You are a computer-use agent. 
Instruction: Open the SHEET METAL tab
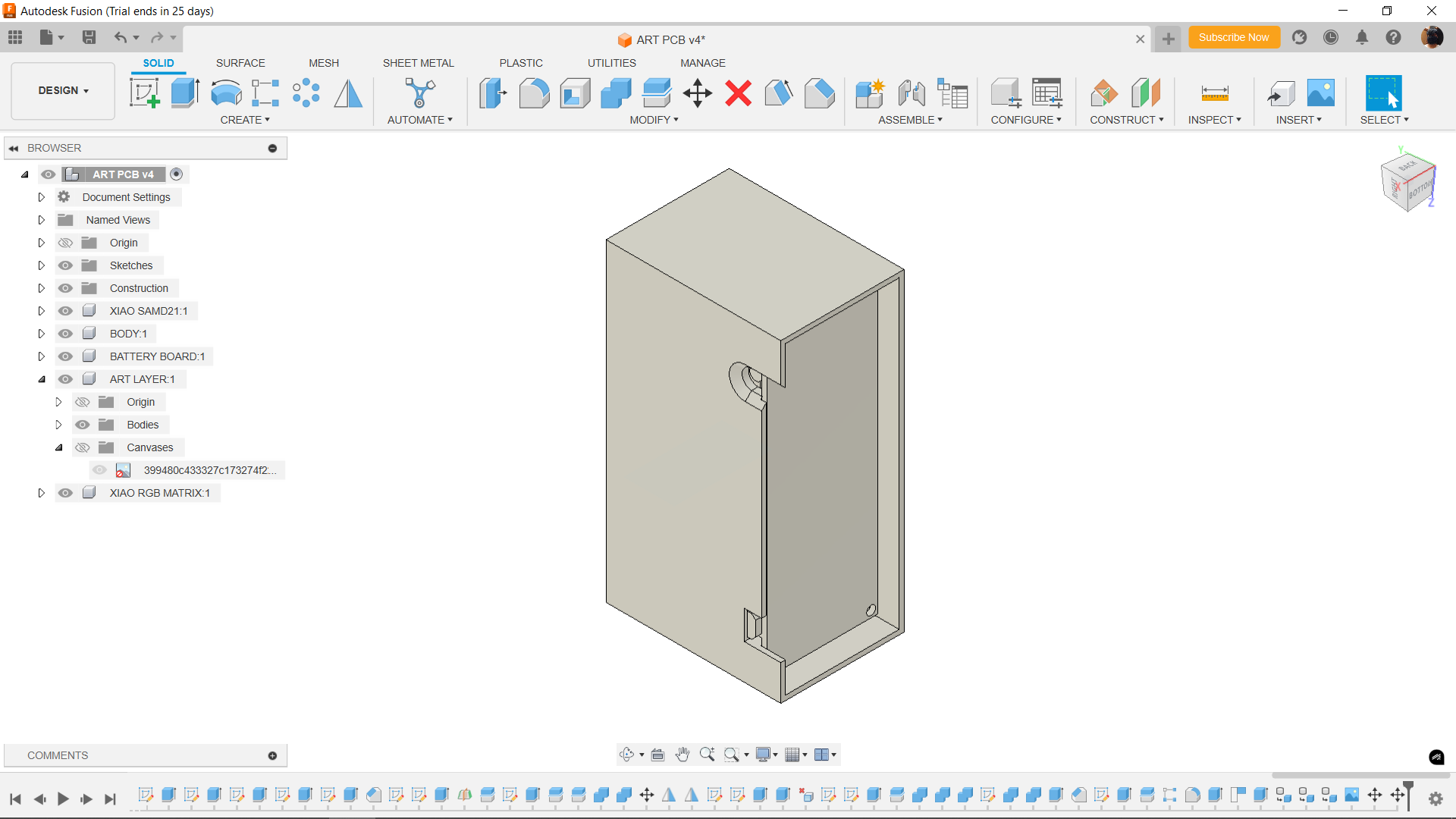tap(418, 63)
